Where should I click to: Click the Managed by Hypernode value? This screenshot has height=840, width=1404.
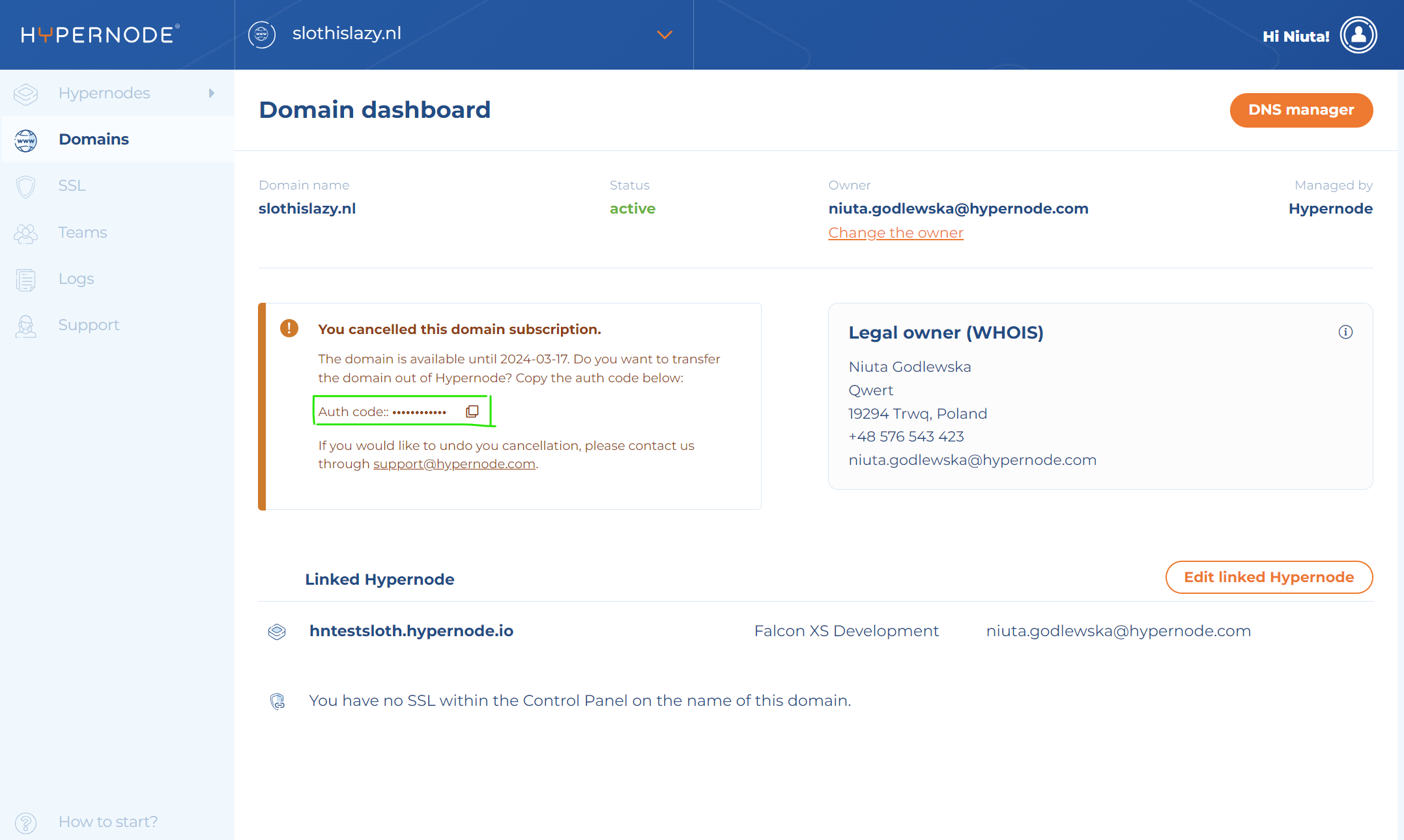(x=1330, y=208)
